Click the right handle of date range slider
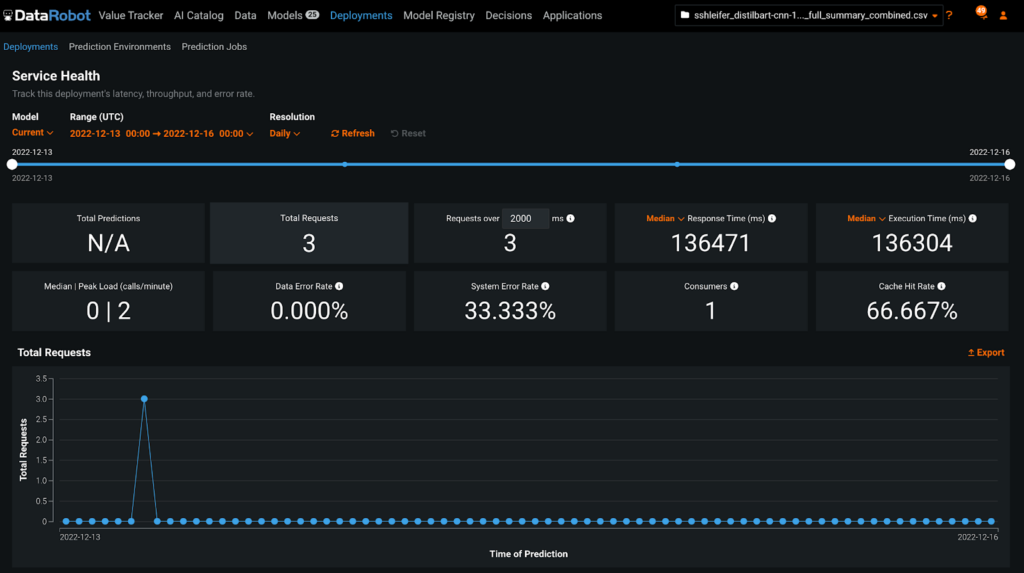Image resolution: width=1024 pixels, height=573 pixels. click(x=1010, y=164)
